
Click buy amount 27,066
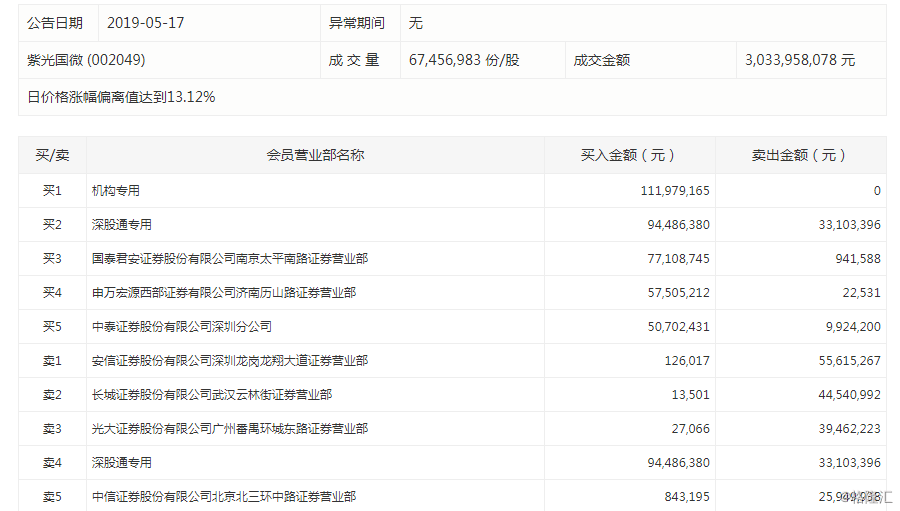[690, 429]
